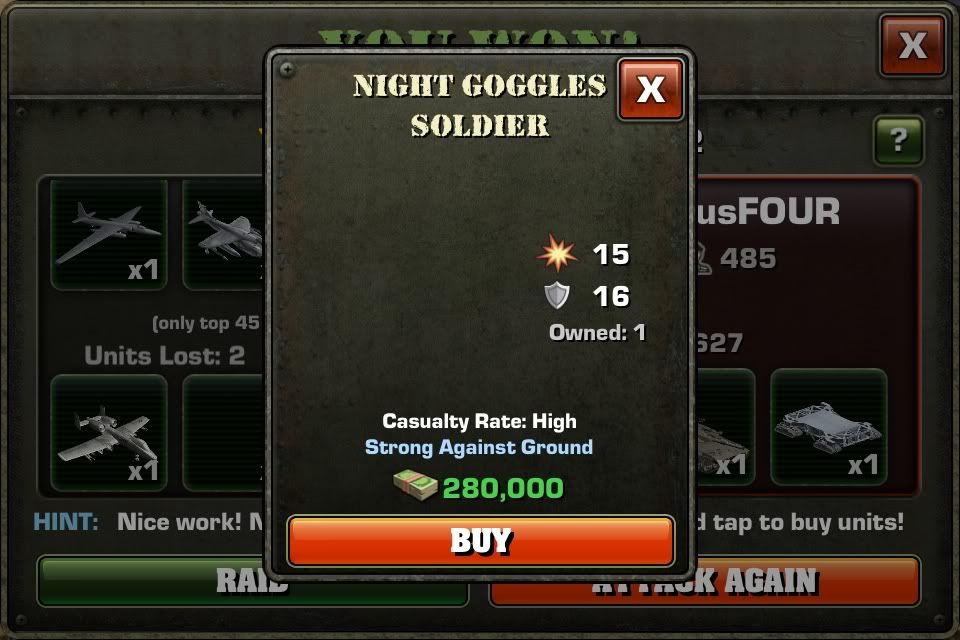This screenshot has height=640, width=960.
Task: Select the A-10 warthog unit thumbnail
Action: [109, 432]
